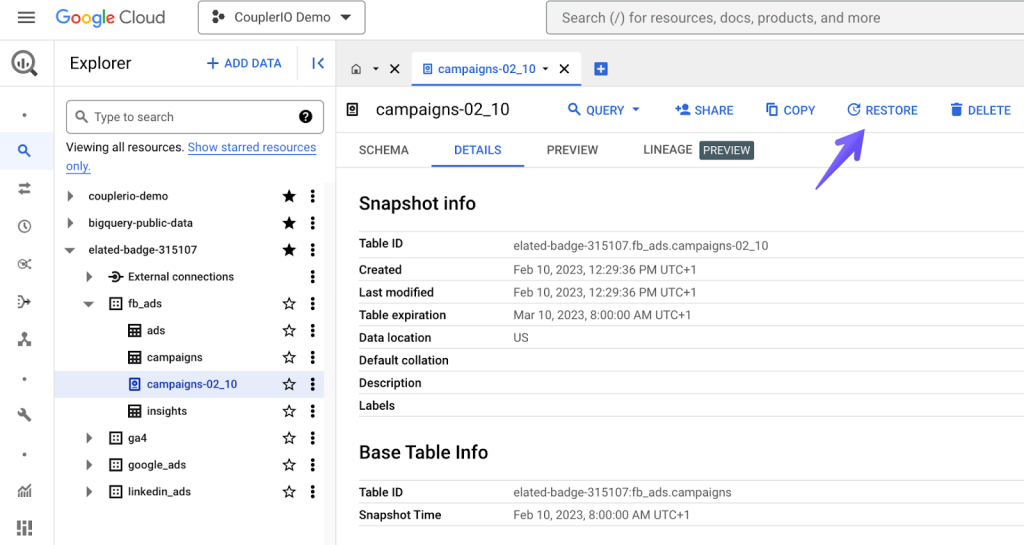Star the fb_ads dataset

coord(289,304)
